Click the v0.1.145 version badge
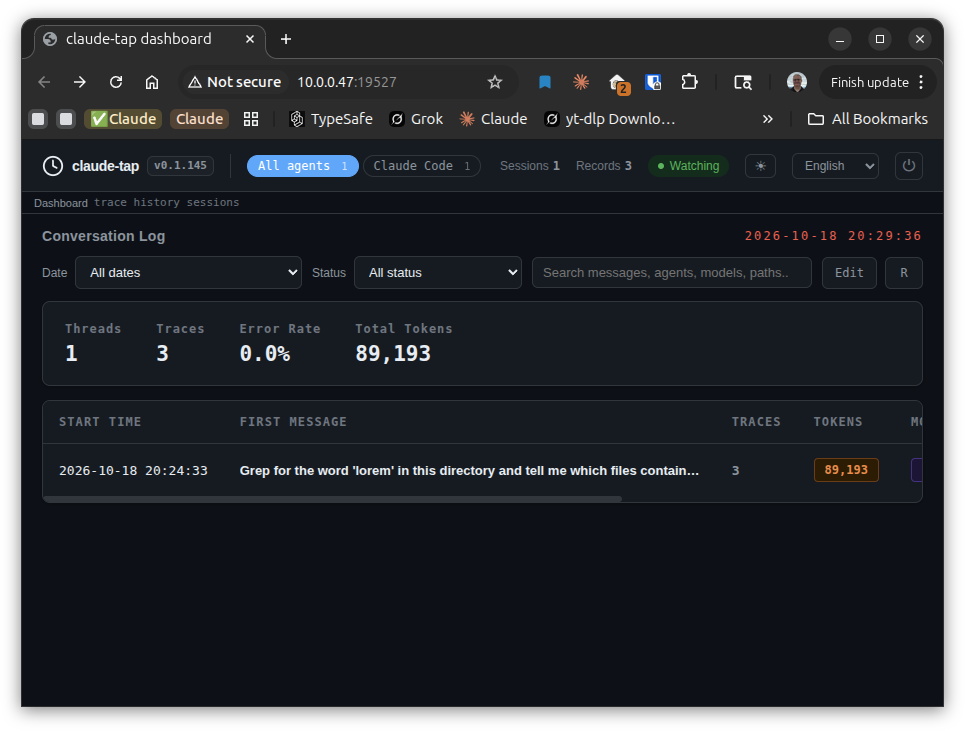 pos(180,166)
